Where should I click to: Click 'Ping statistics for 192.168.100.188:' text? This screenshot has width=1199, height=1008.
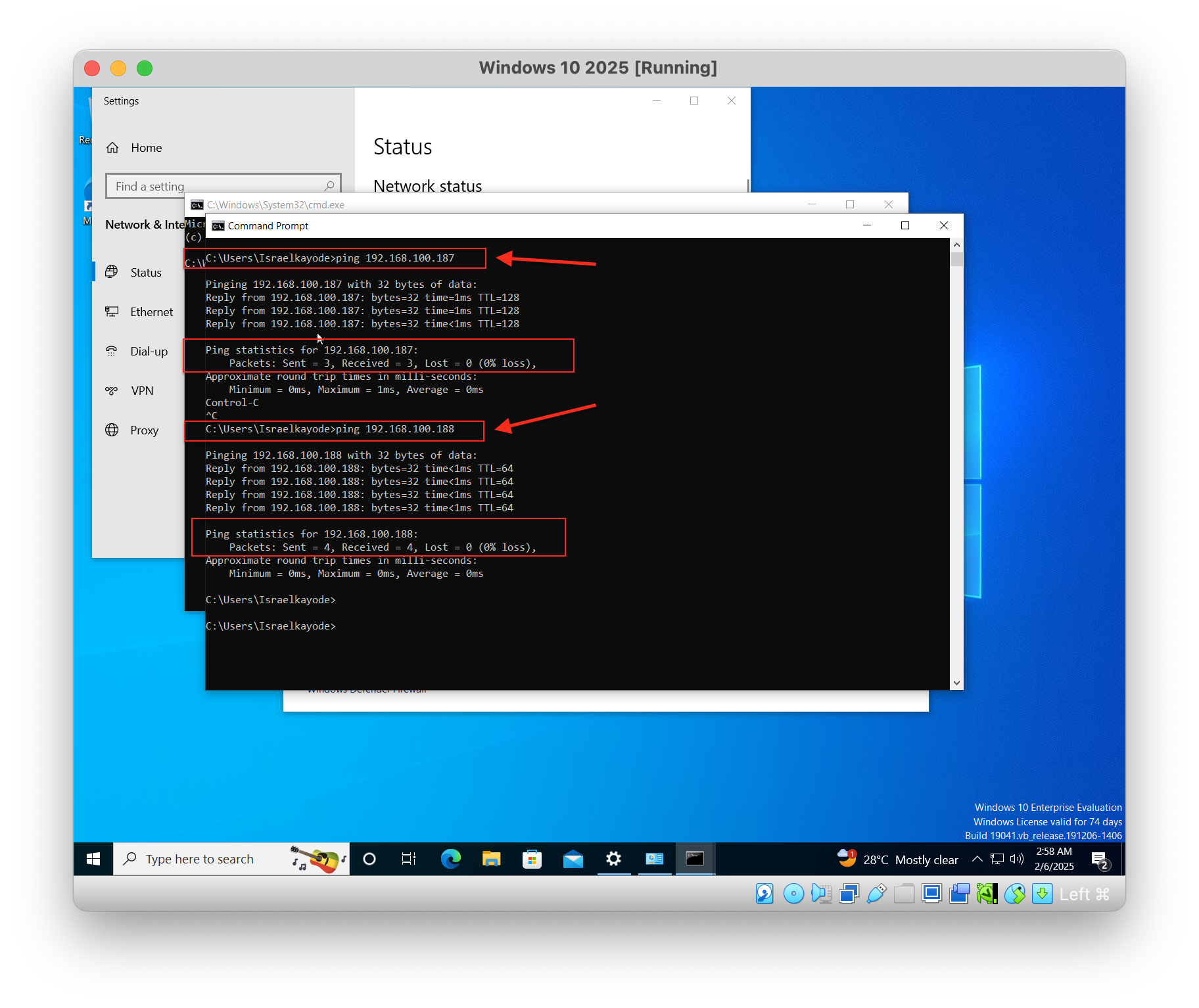point(312,534)
